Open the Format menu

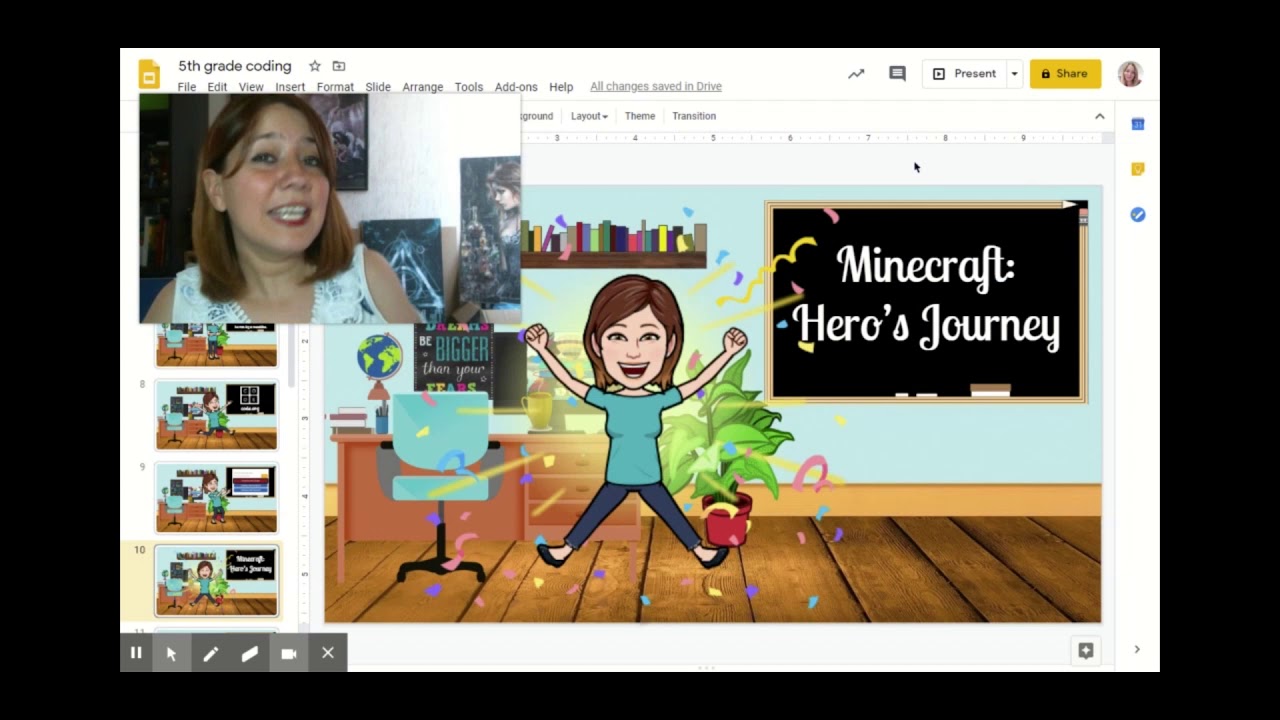click(335, 87)
